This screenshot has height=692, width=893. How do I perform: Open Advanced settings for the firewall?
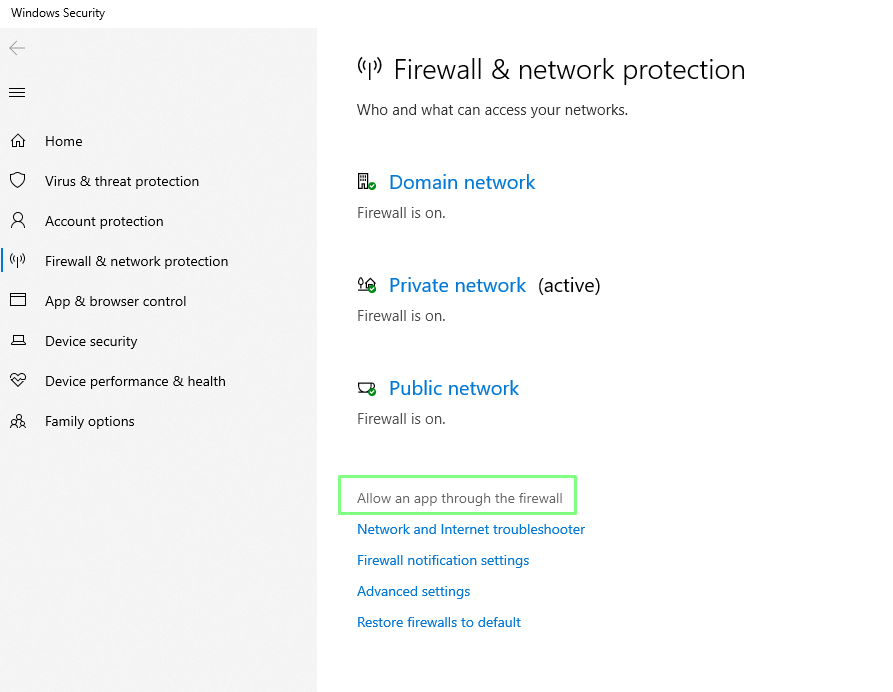click(413, 591)
